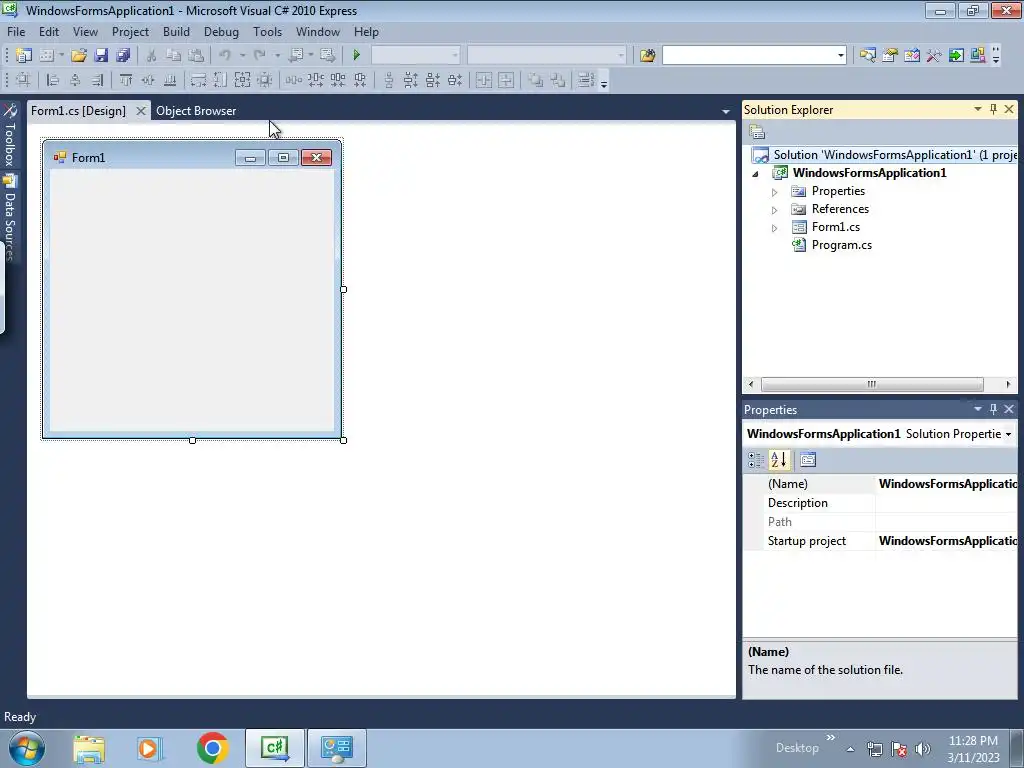Viewport: 1024px width, 768px height.
Task: Click the Save floppy disk icon
Action: click(101, 56)
